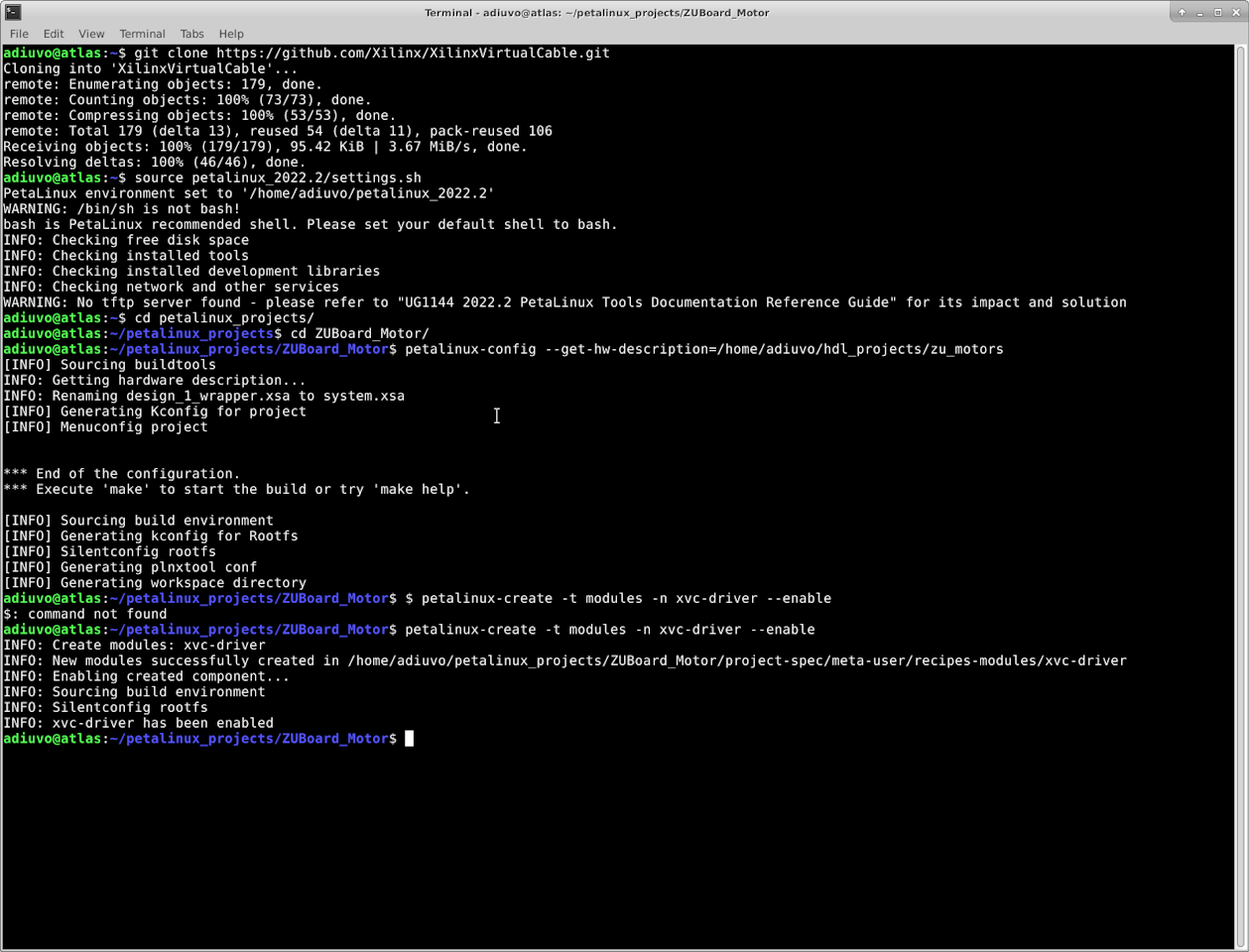The width and height of the screenshot is (1249, 952).
Task: Click the git clone XilinxVirtualCable URL
Action: pos(413,53)
